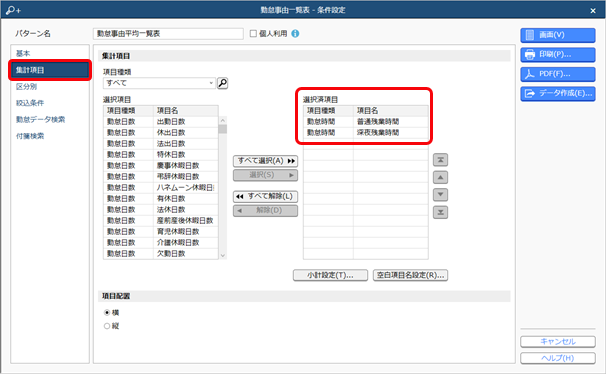
Task: Move selected item down one row
Action: point(440,195)
